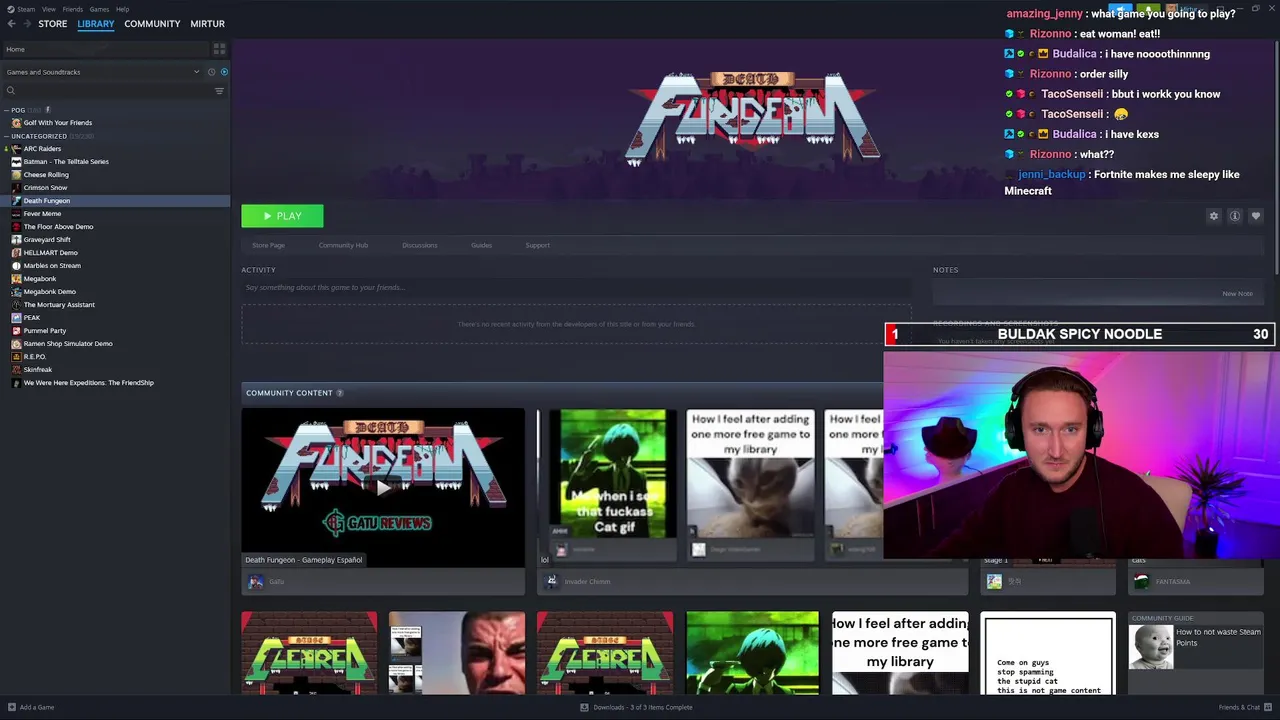Open the 'fuckass Cat gif' green thumbnail

[613, 473]
